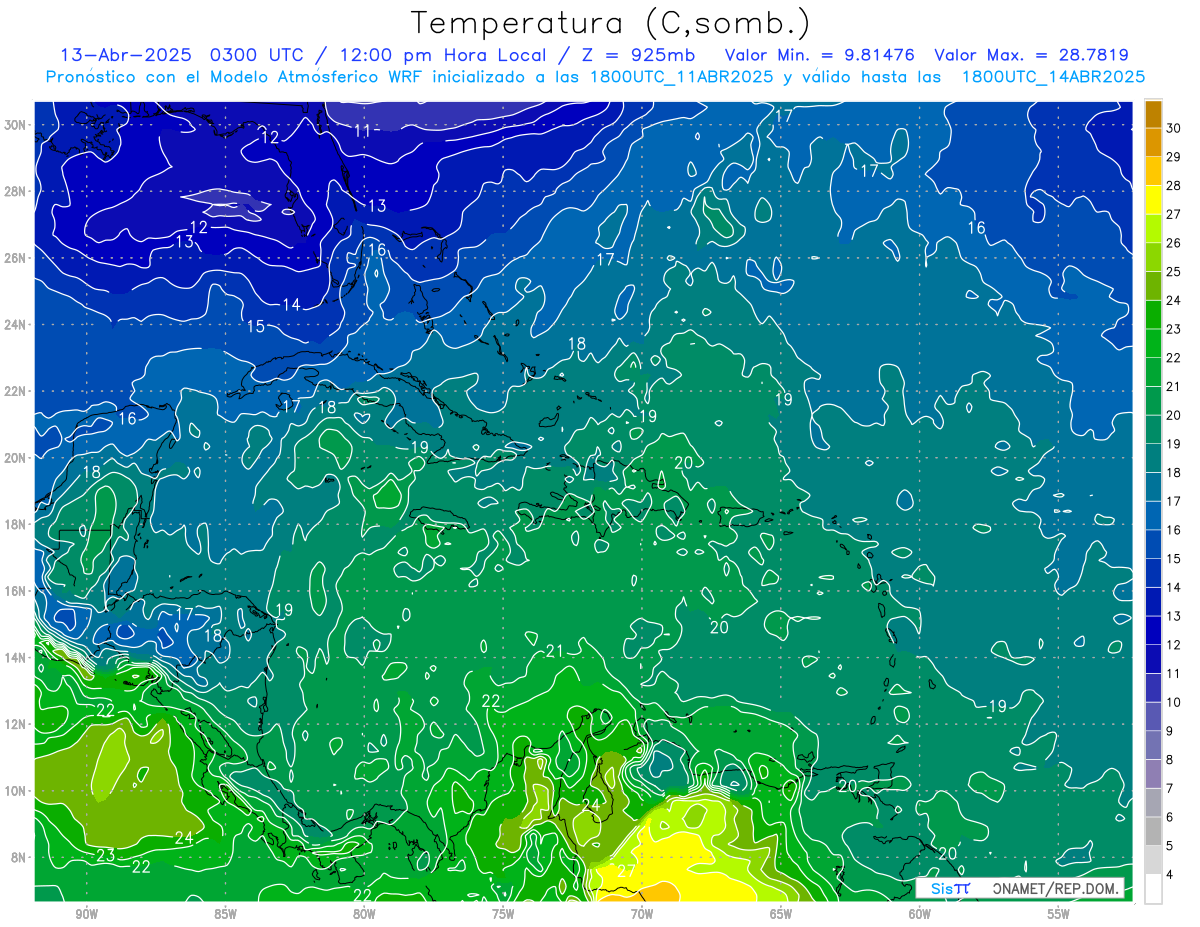Viewport: 1200px width, 927px height.
Task: Click the 12N latitude axis label
Action: [x=17, y=724]
